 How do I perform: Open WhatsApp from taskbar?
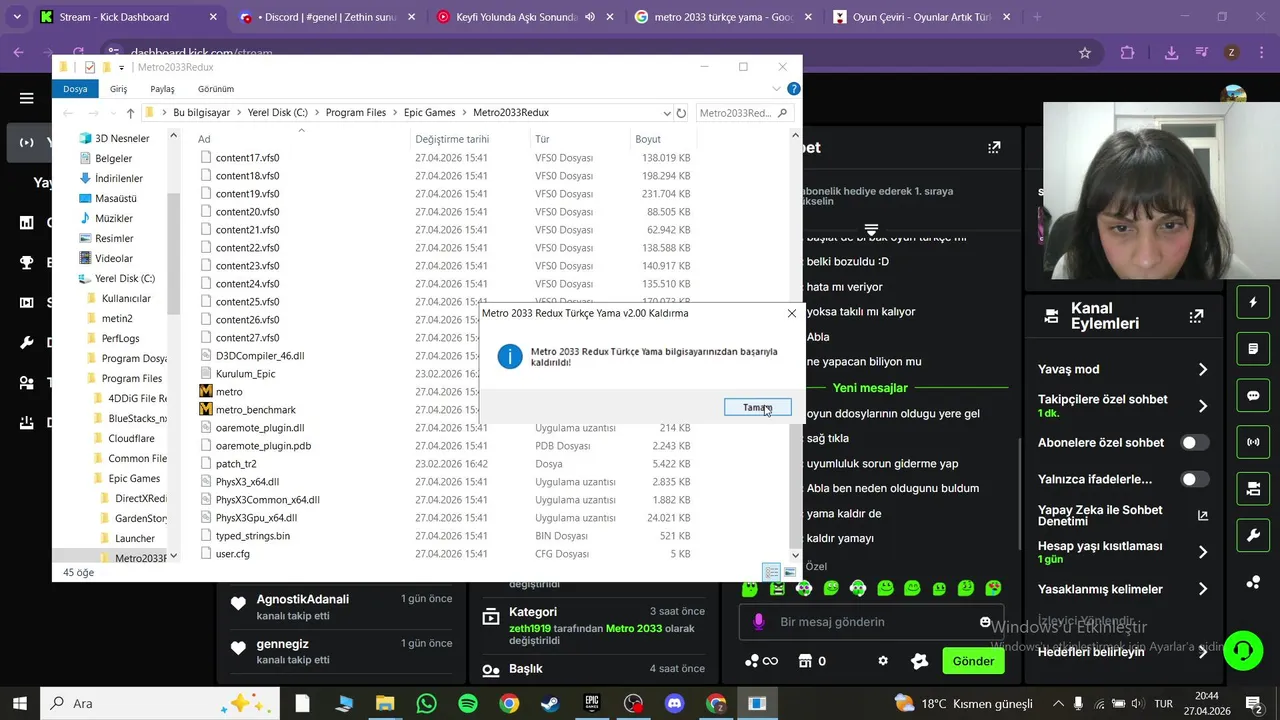point(426,703)
